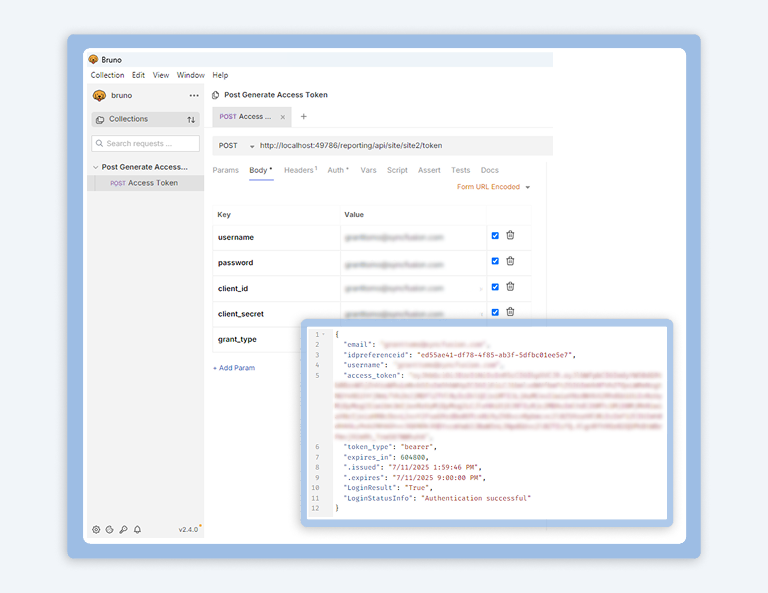Screen dimensions: 768x593
Task: Open the View menu
Action: 161,75
